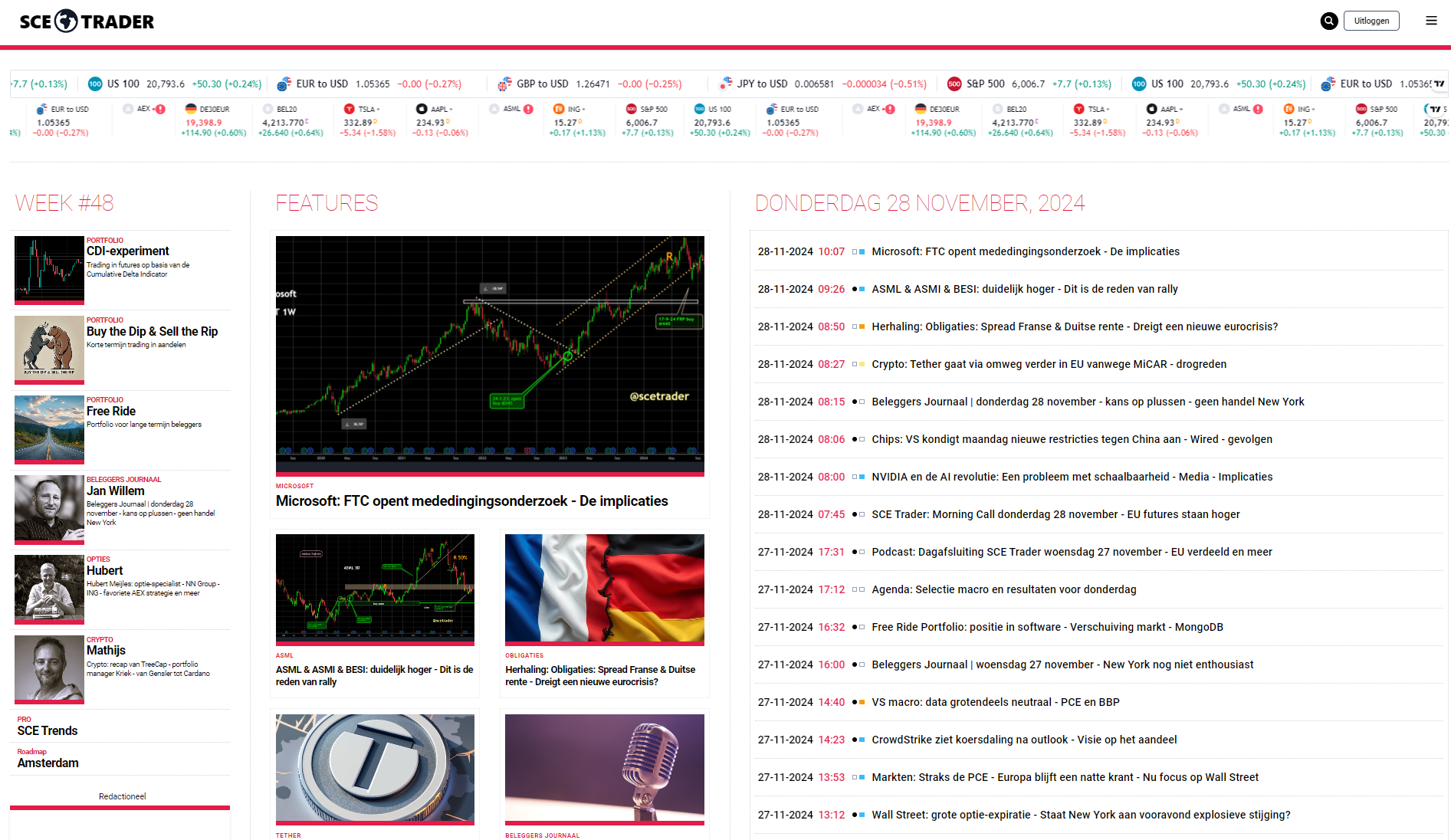1451x840 pixels.
Task: Open the 09:26 ASML & ASMI & BESI news row
Action: click(1098, 289)
